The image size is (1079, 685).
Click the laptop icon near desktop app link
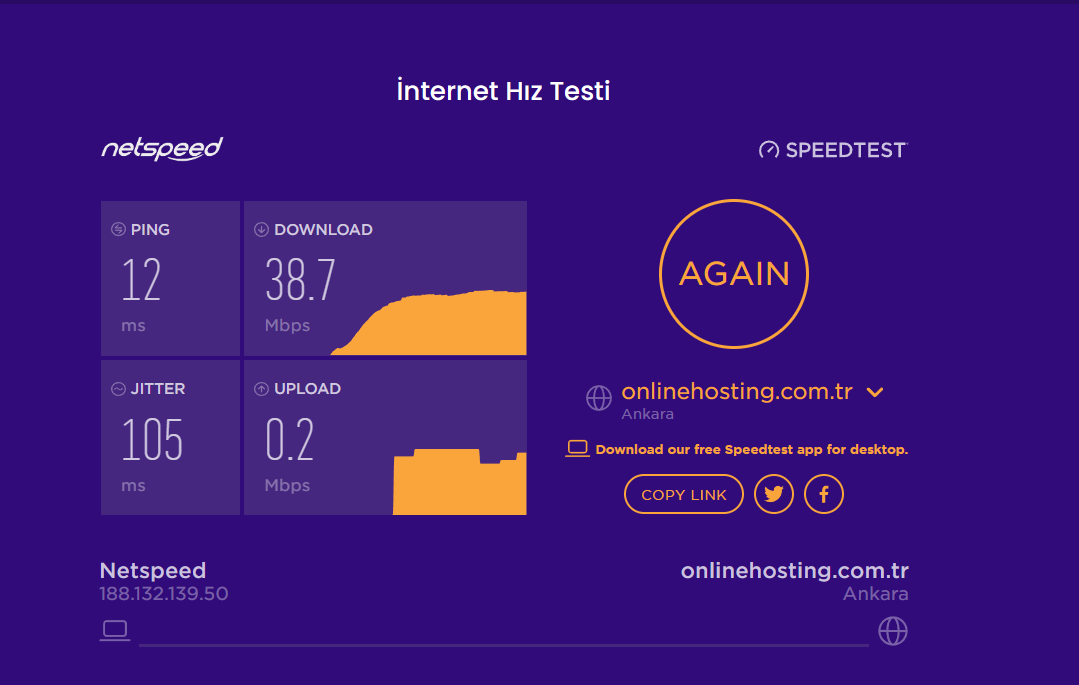click(577, 448)
